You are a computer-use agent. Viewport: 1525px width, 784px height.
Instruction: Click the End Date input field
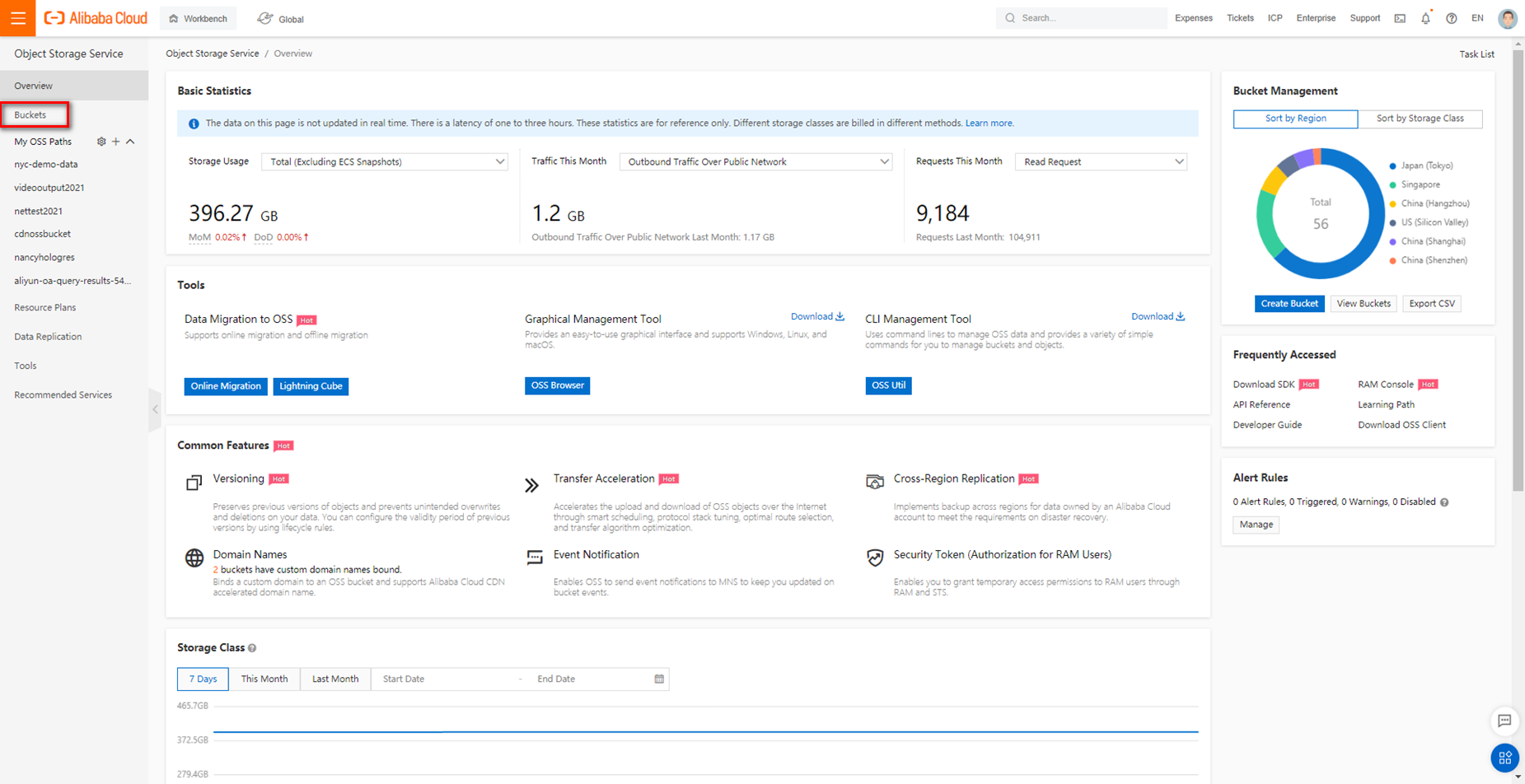(x=589, y=679)
